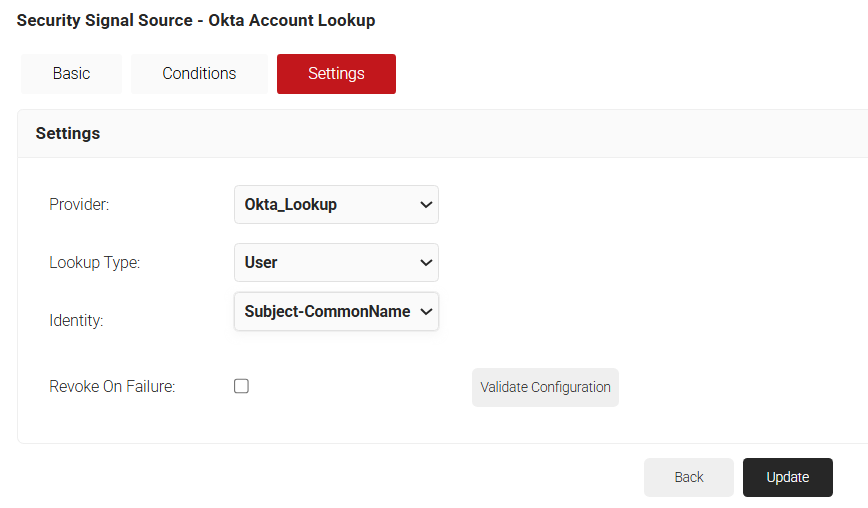Click the 'Provider:' field label
The image size is (868, 508).
pos(79,205)
